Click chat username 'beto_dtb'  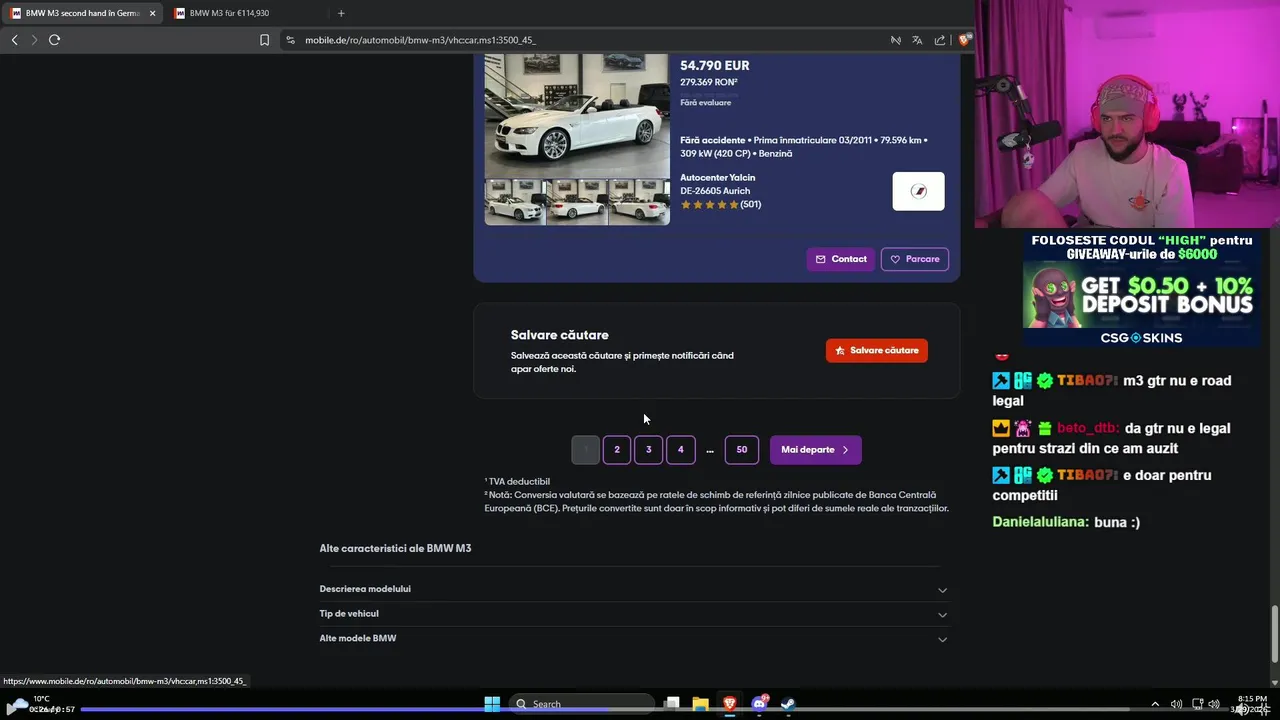[x=1087, y=428]
